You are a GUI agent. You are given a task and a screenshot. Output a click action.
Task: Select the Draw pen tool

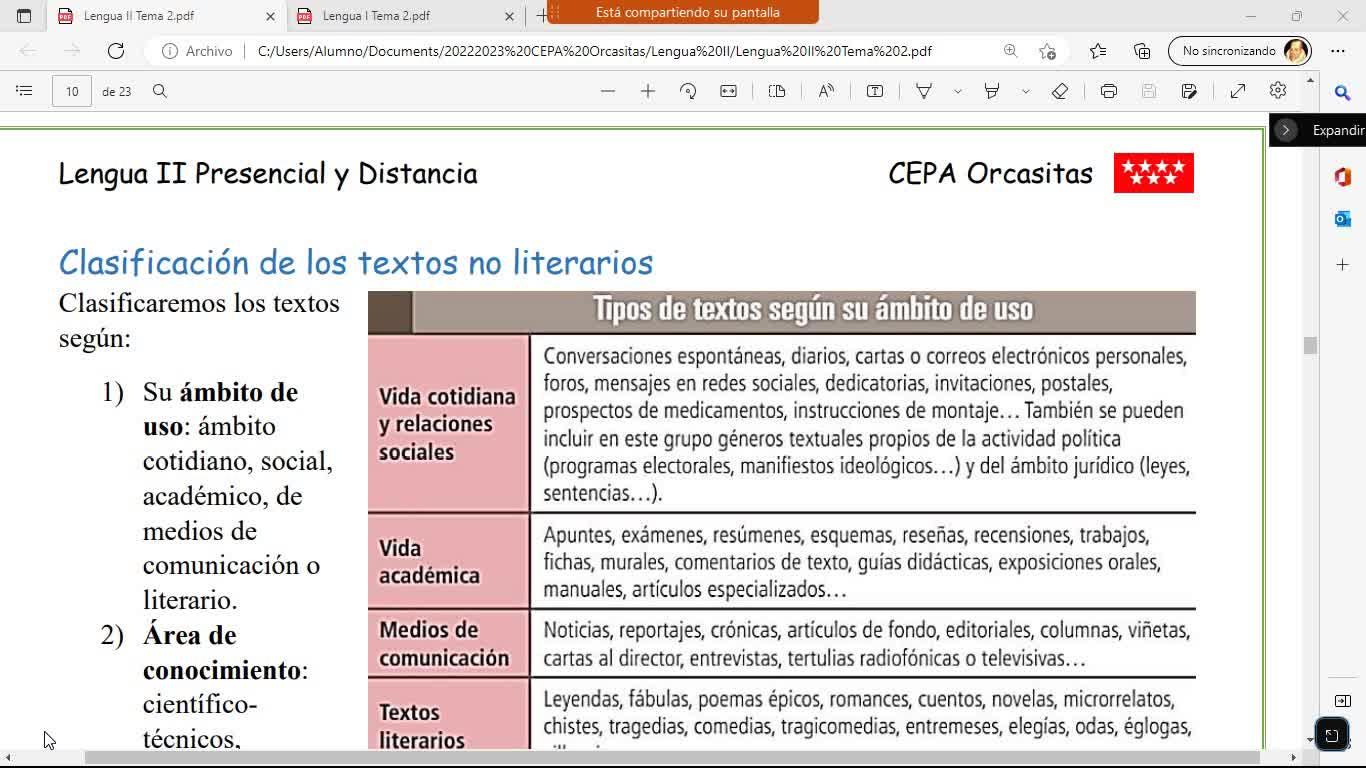point(924,91)
